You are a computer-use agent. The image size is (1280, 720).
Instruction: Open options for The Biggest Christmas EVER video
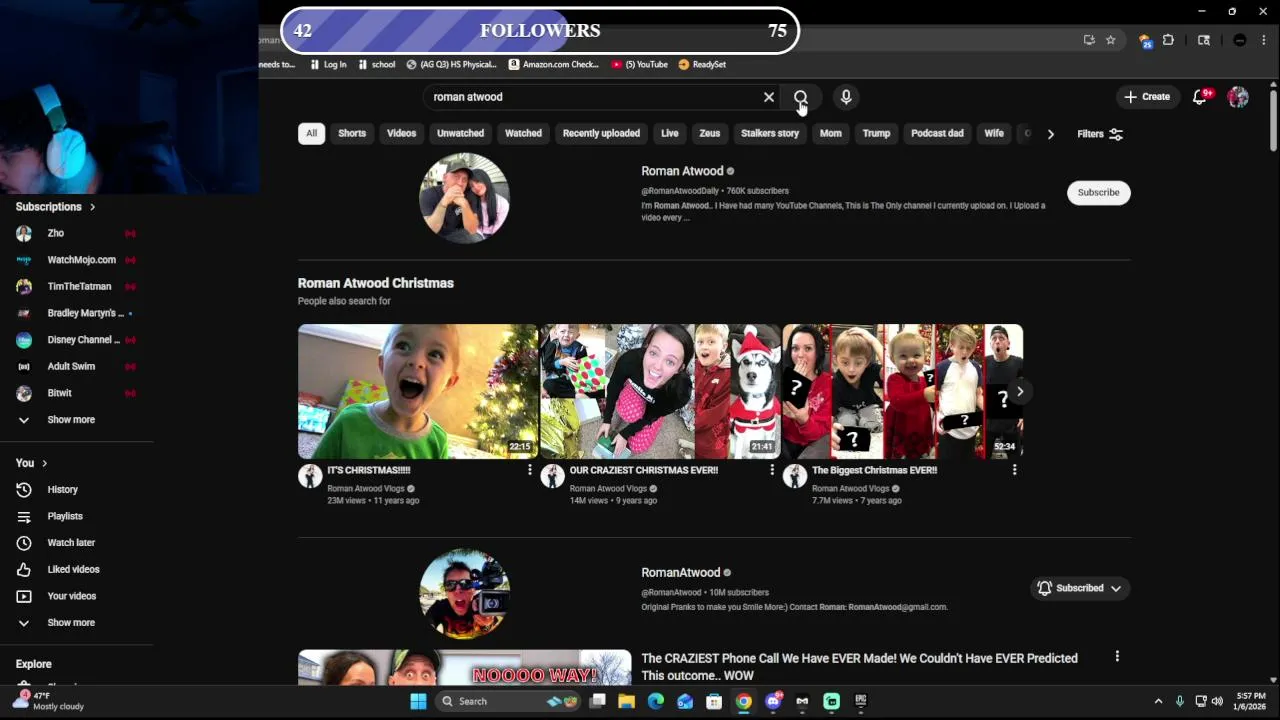pyautogui.click(x=1014, y=470)
